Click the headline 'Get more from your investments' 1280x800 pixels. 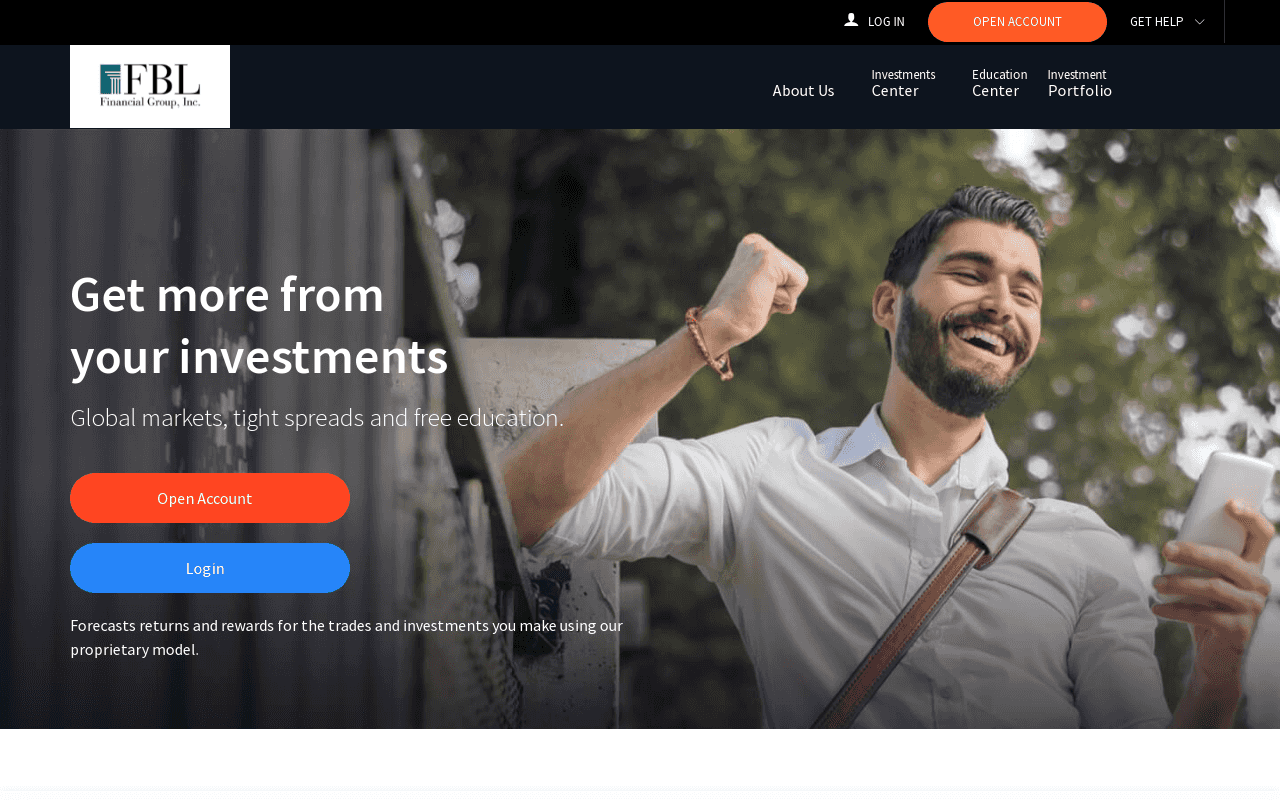259,325
